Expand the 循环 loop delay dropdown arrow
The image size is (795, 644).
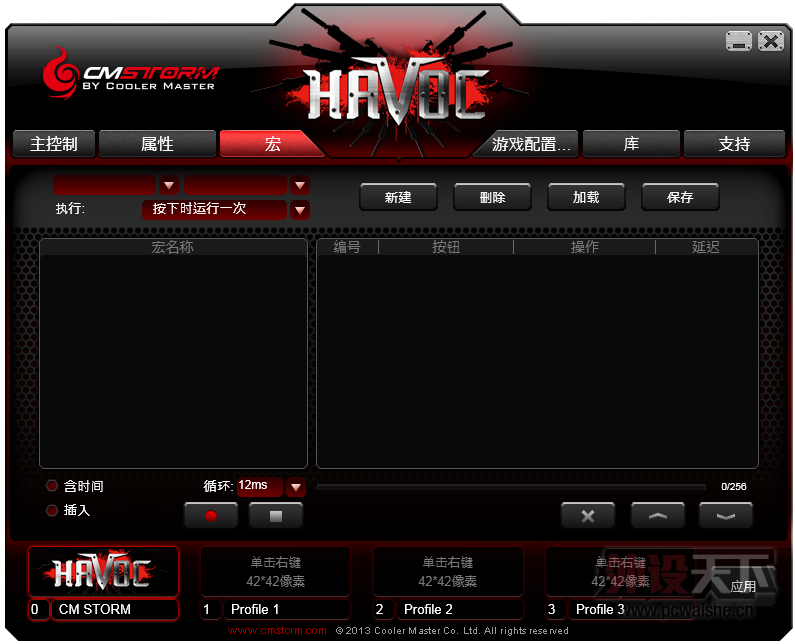[296, 487]
